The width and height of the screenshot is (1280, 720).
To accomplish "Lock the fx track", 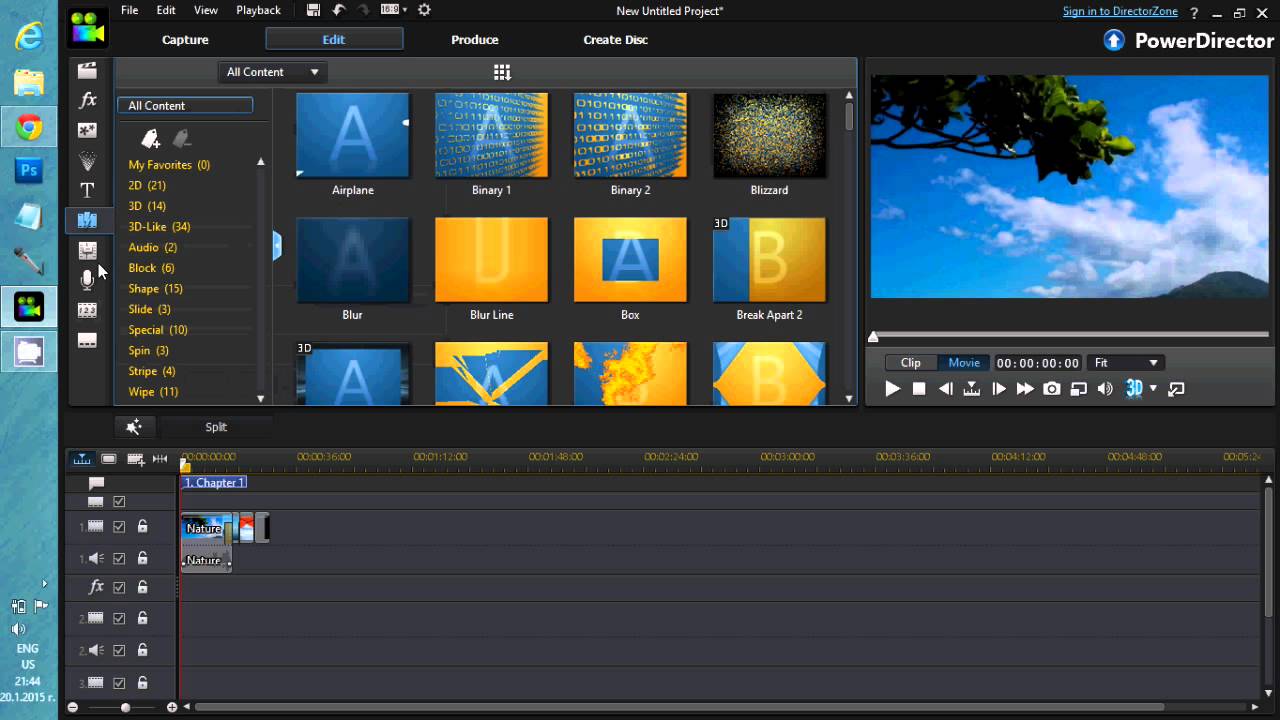I will (142, 588).
